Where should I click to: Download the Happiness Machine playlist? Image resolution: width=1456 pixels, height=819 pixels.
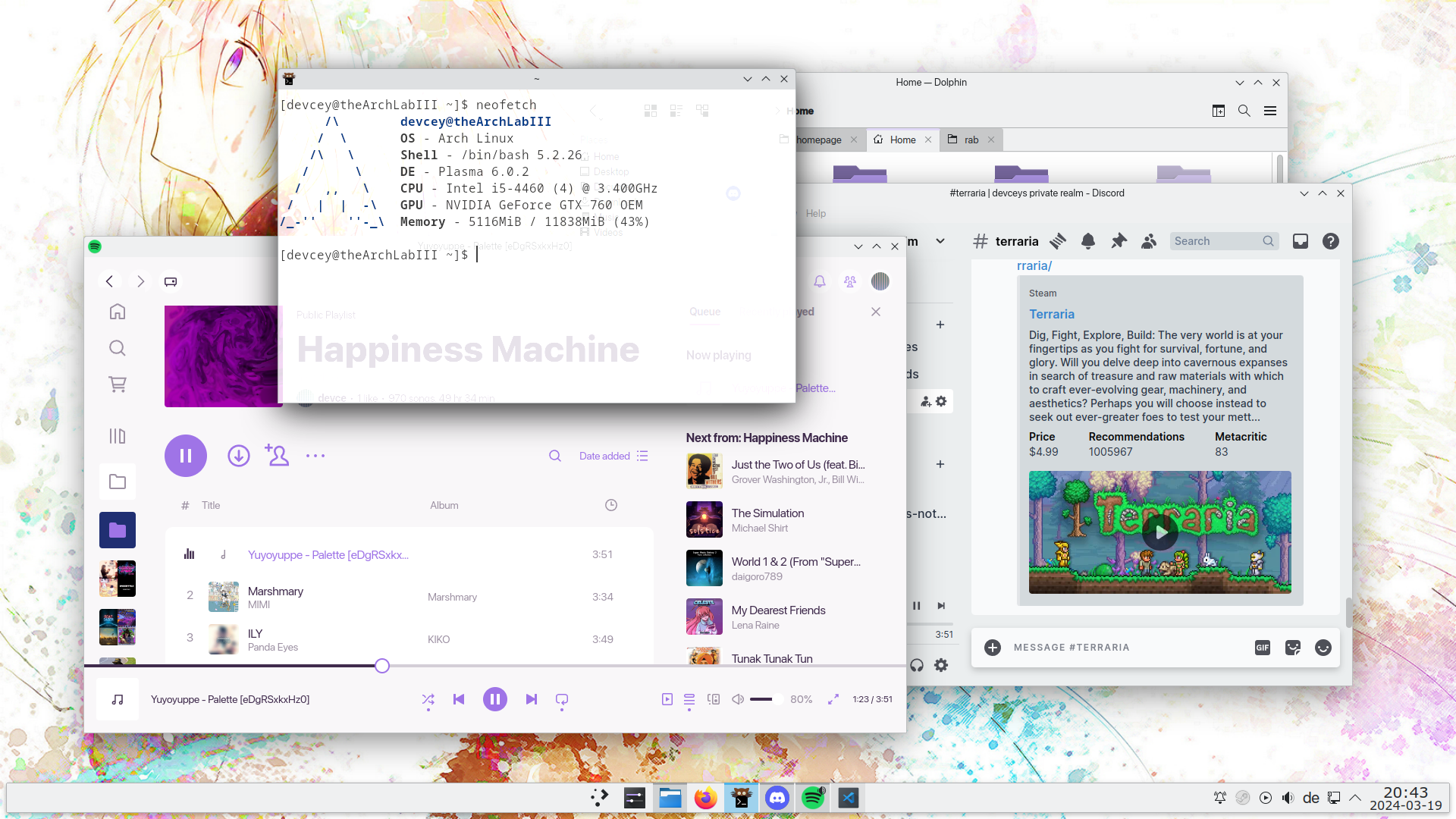pyautogui.click(x=239, y=456)
